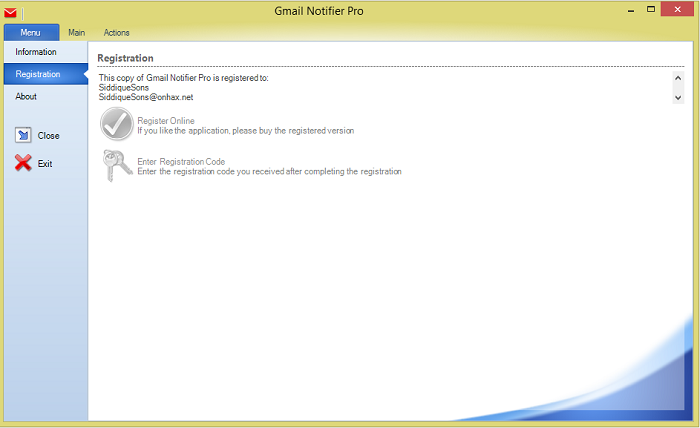
Task: Click the checkmark Register Online icon
Action: pos(117,124)
